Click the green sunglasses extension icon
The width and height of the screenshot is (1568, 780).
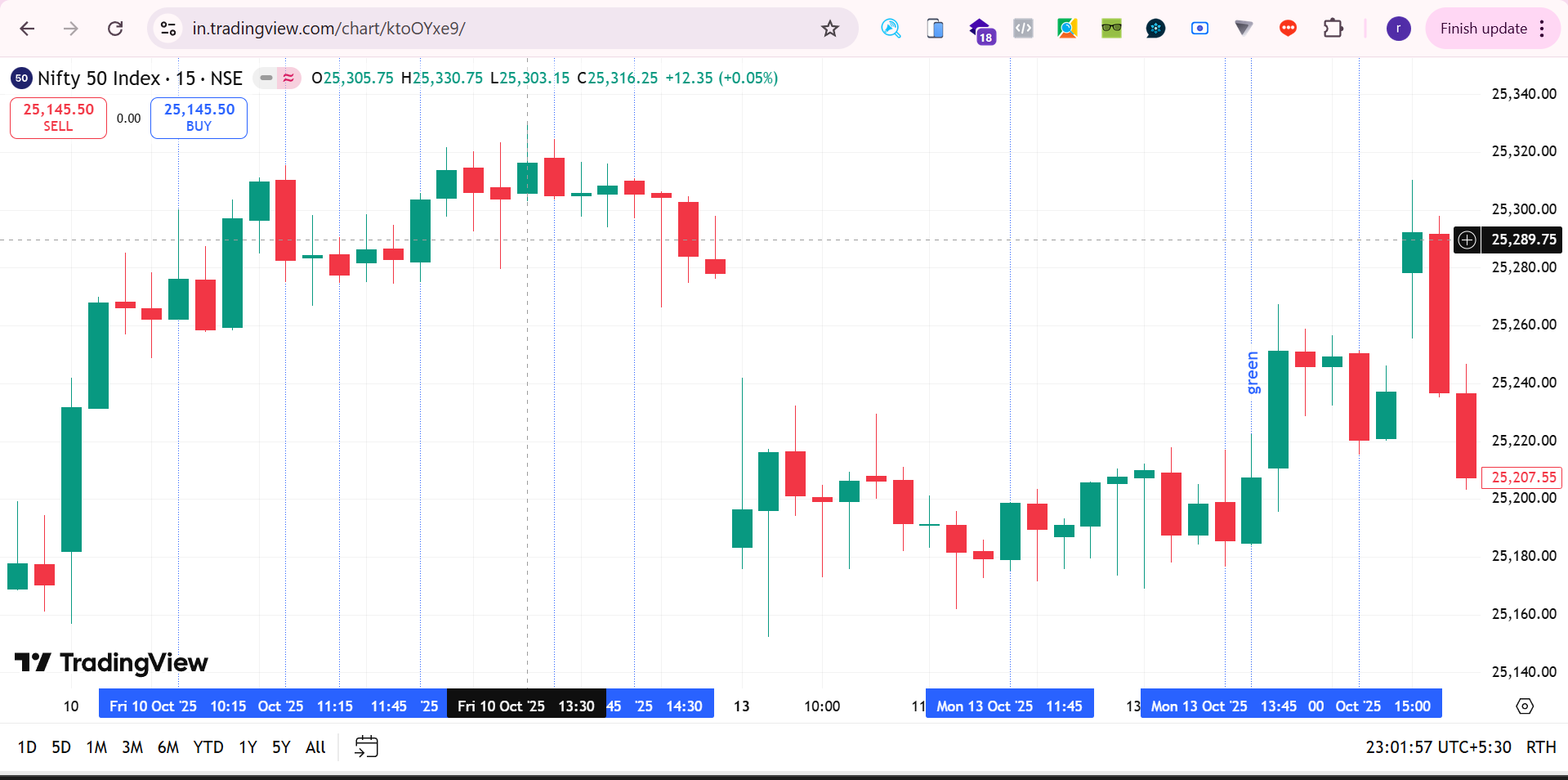pyautogui.click(x=1111, y=29)
